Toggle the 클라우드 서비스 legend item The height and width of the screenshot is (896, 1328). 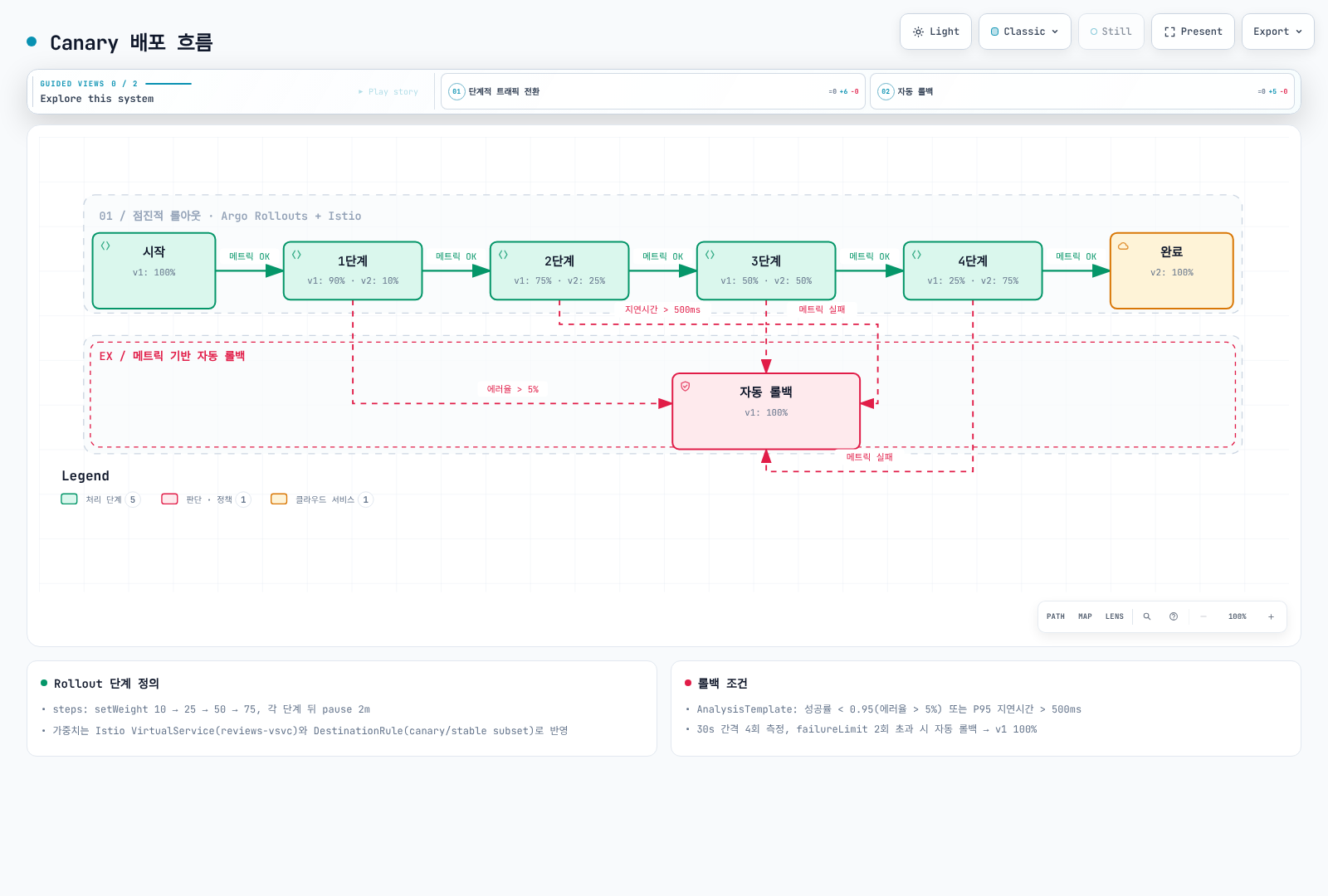click(321, 499)
